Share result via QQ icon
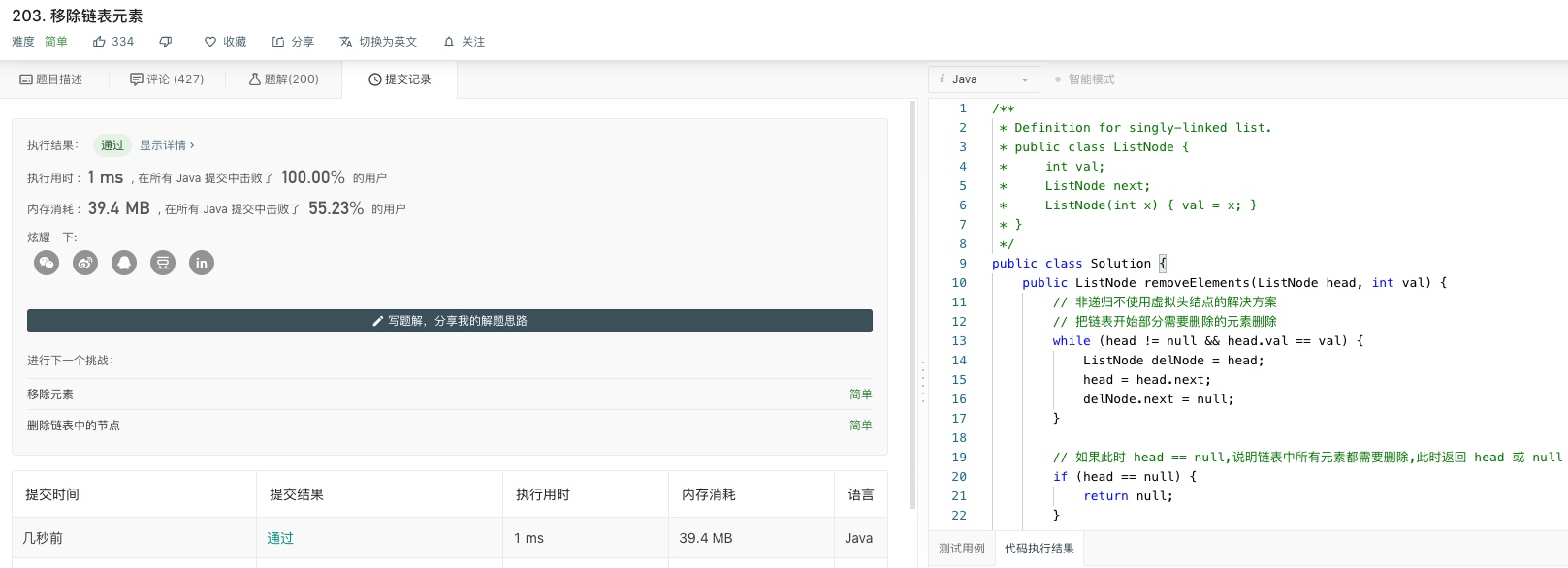The image size is (1568, 568). tap(124, 263)
